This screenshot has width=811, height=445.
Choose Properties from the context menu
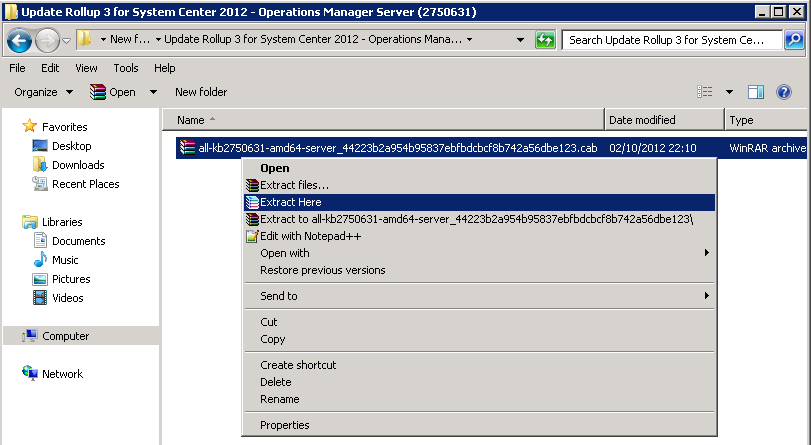tap(479, 425)
